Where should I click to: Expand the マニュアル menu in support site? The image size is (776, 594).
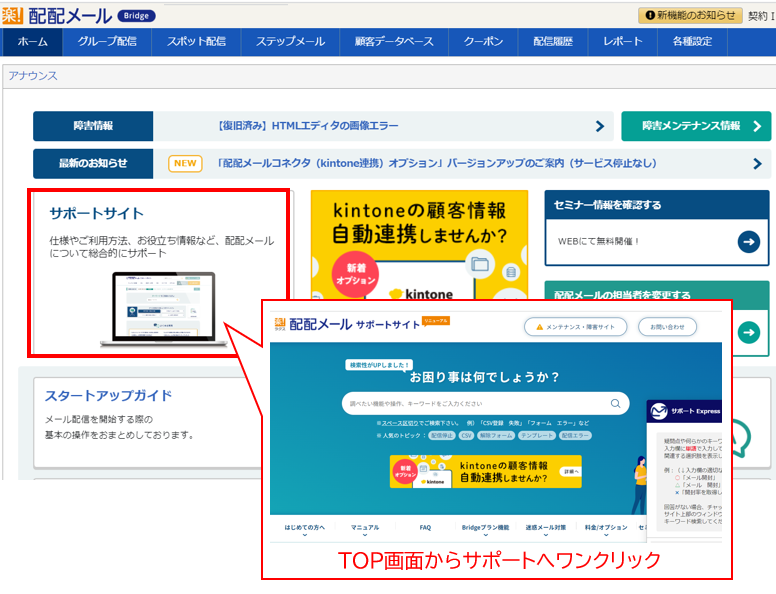coord(364,528)
